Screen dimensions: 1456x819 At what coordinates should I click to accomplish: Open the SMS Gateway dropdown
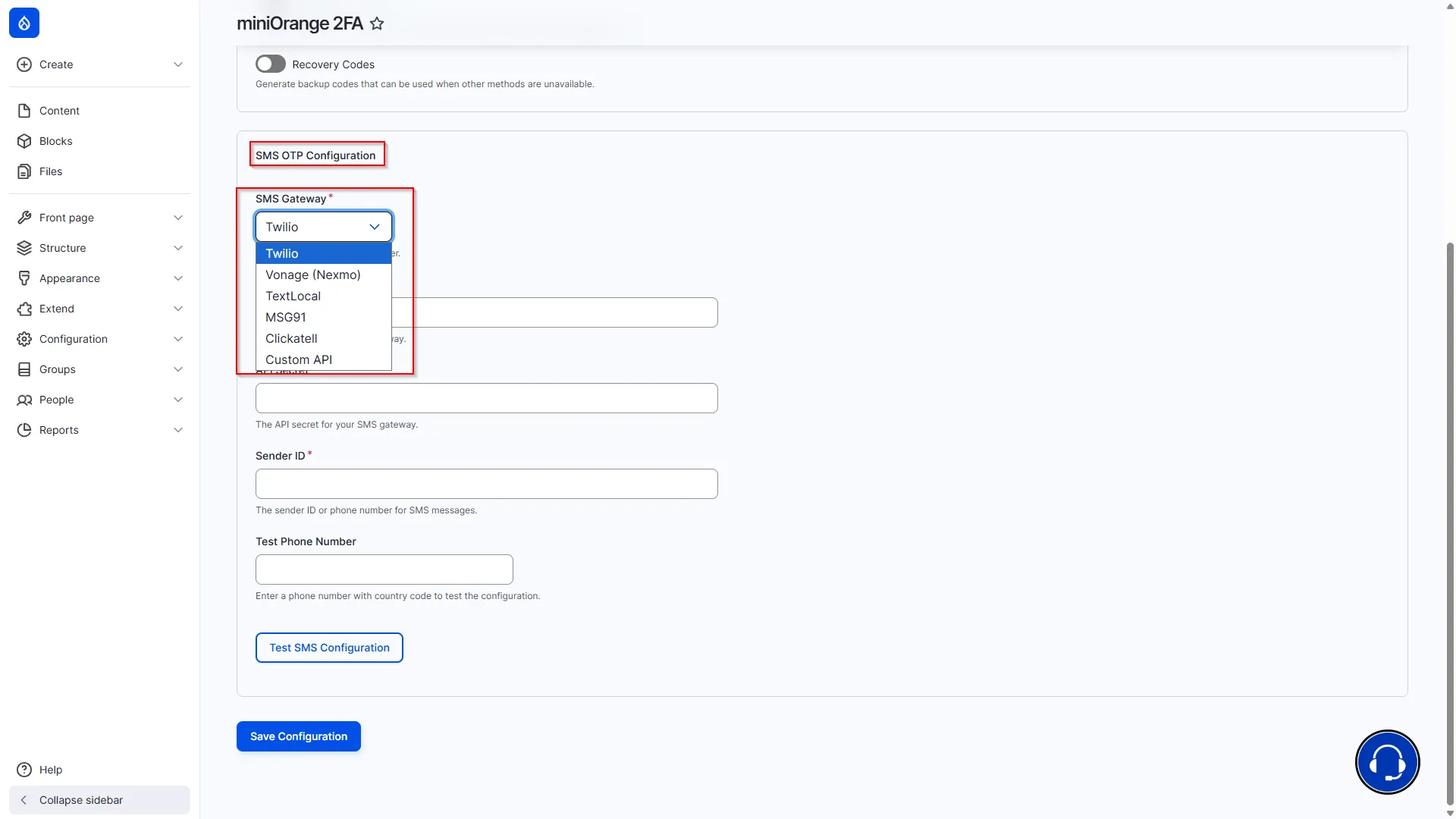tap(324, 227)
